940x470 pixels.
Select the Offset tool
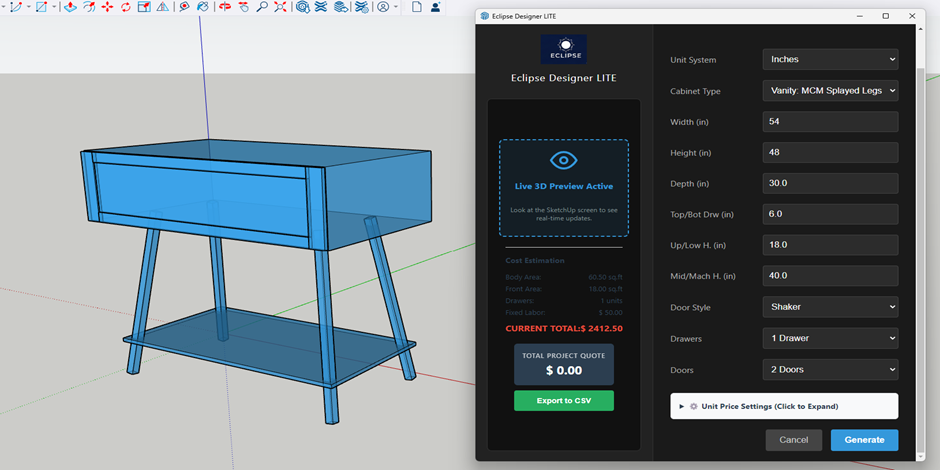click(x=89, y=7)
